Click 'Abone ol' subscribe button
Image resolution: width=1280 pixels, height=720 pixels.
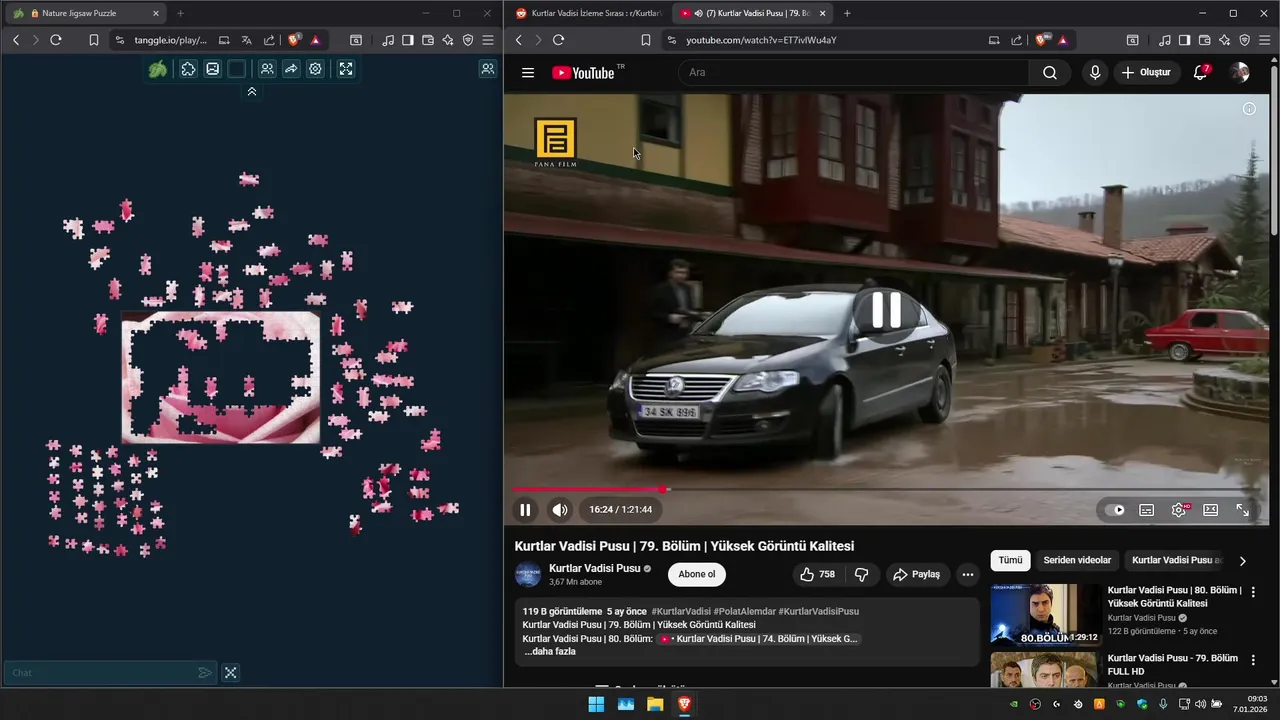coord(697,574)
